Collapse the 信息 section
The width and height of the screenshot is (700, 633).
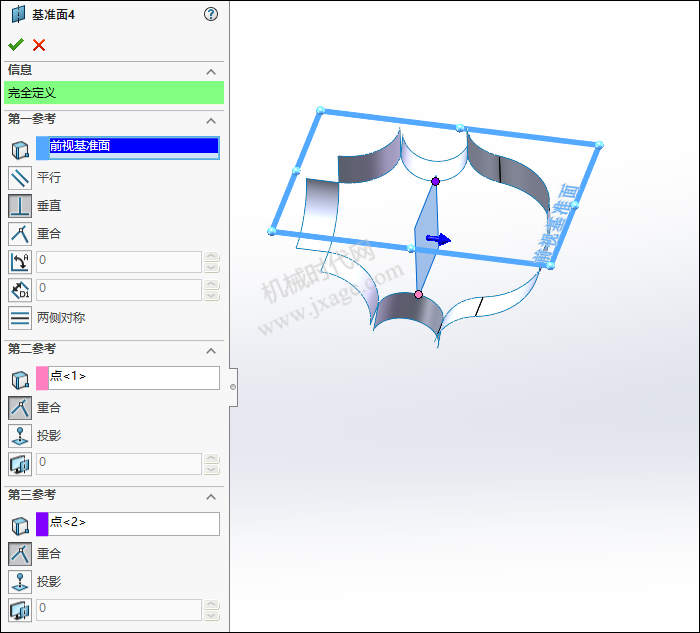(211, 72)
